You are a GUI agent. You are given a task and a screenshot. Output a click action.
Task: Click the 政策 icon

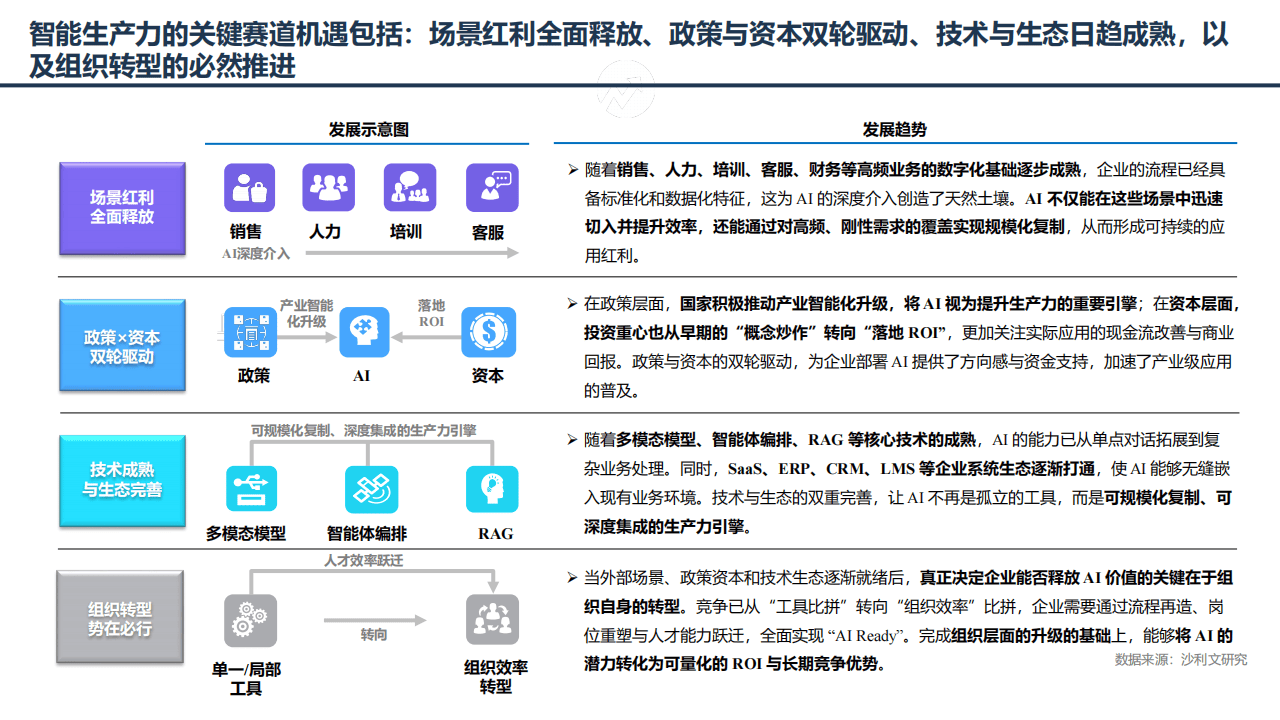250,332
